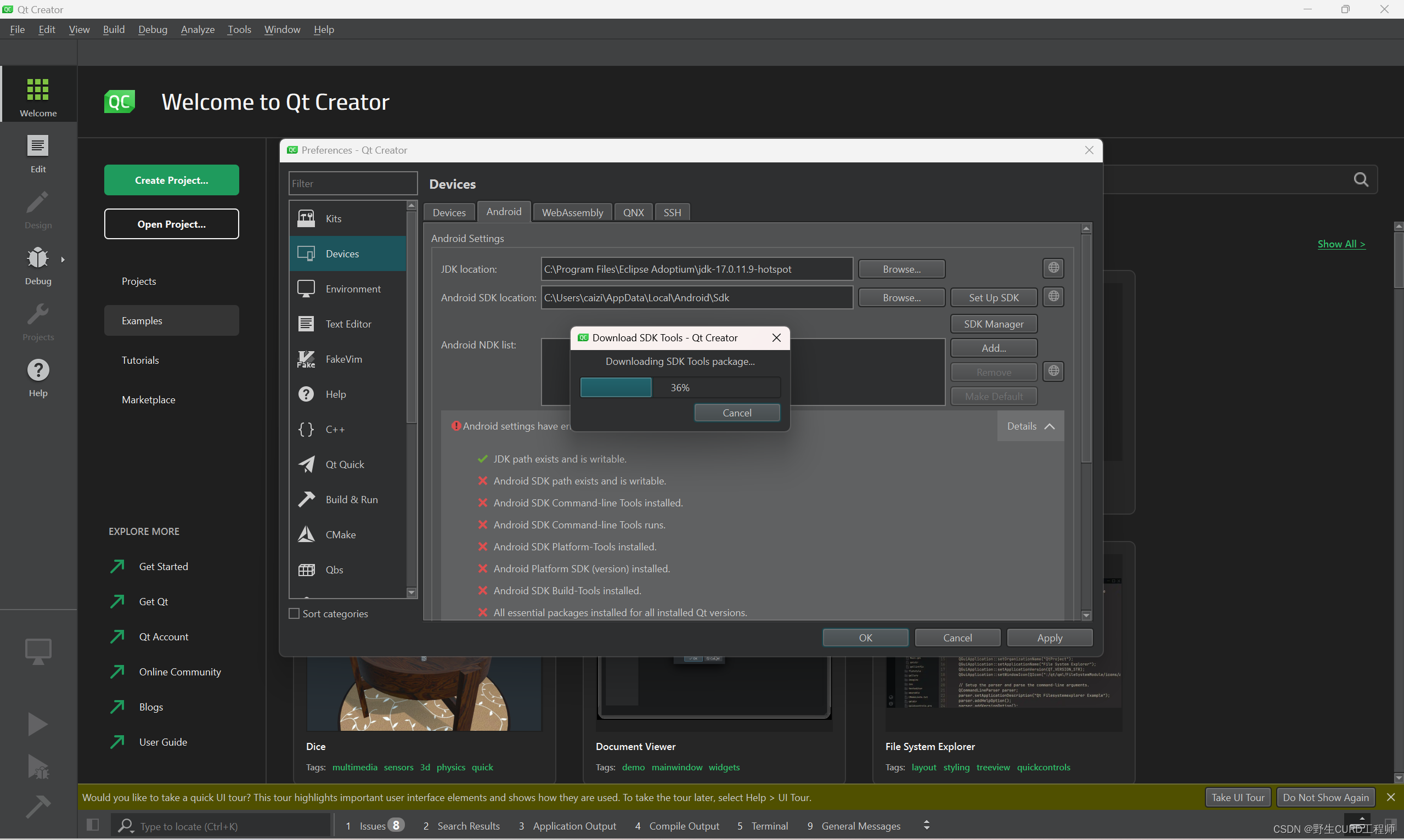This screenshot has width=1404, height=840.
Task: Open the SDK Manager
Action: point(994,324)
